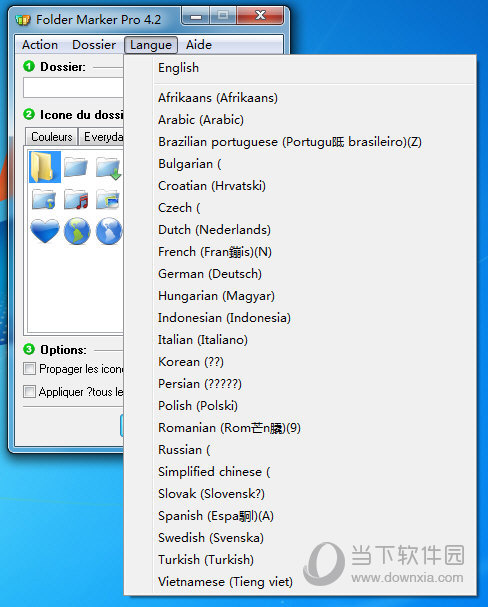This screenshot has width=488, height=607.
Task: Choose Italian (Italiano)
Action: [300, 340]
